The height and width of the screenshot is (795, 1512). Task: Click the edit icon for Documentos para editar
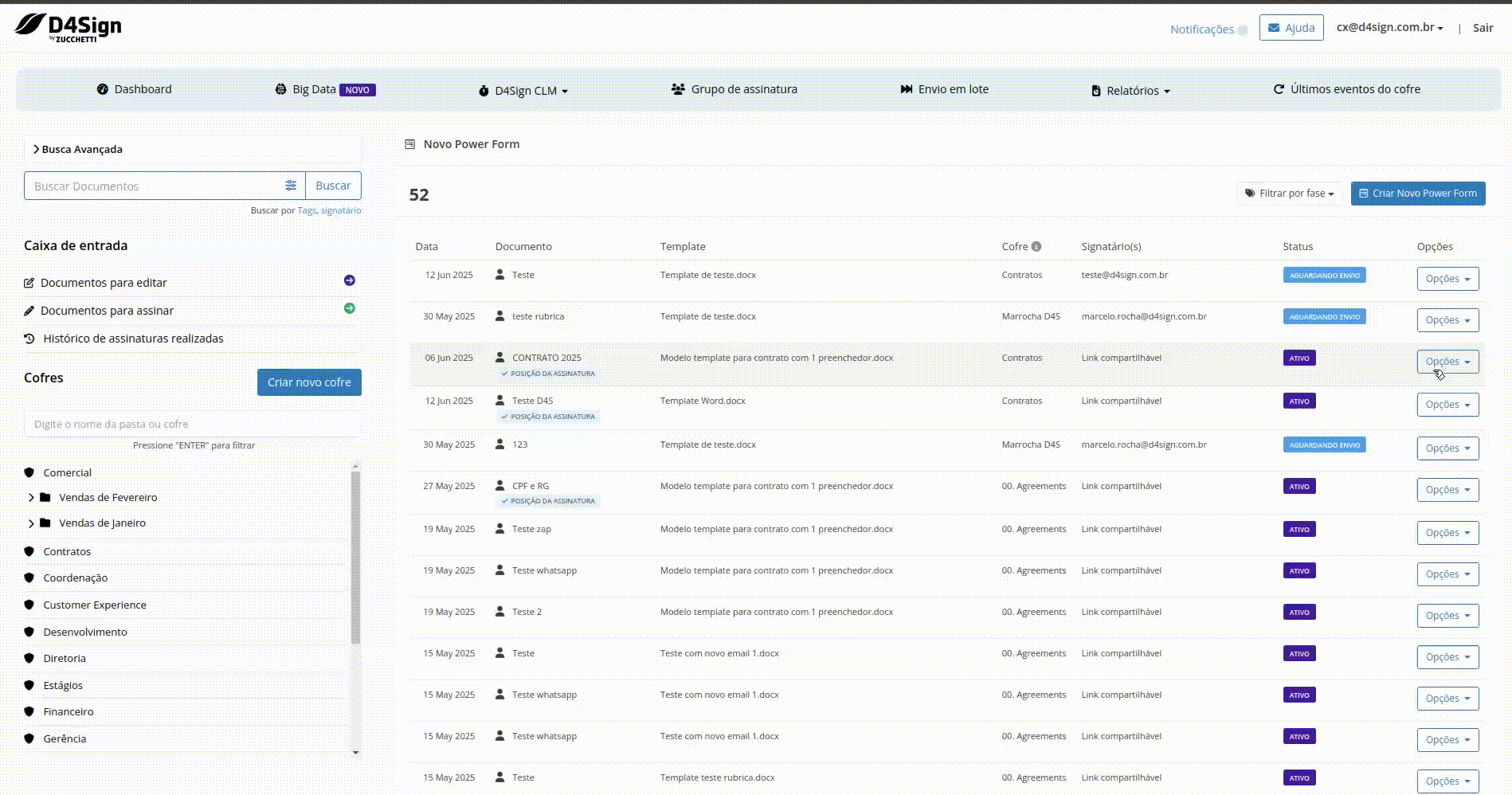click(29, 283)
